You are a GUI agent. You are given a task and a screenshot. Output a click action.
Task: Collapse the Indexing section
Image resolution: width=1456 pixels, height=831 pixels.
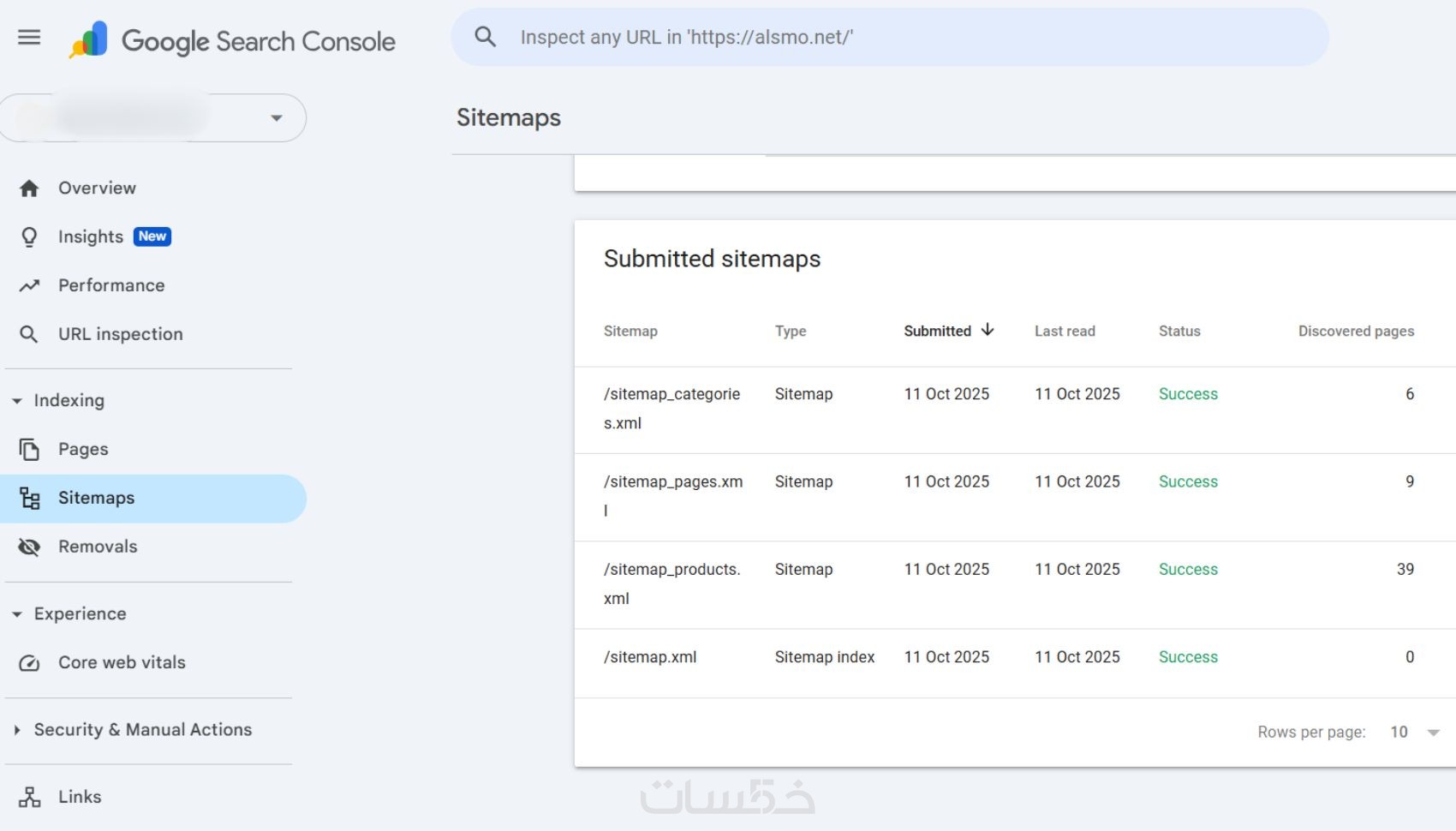point(17,401)
